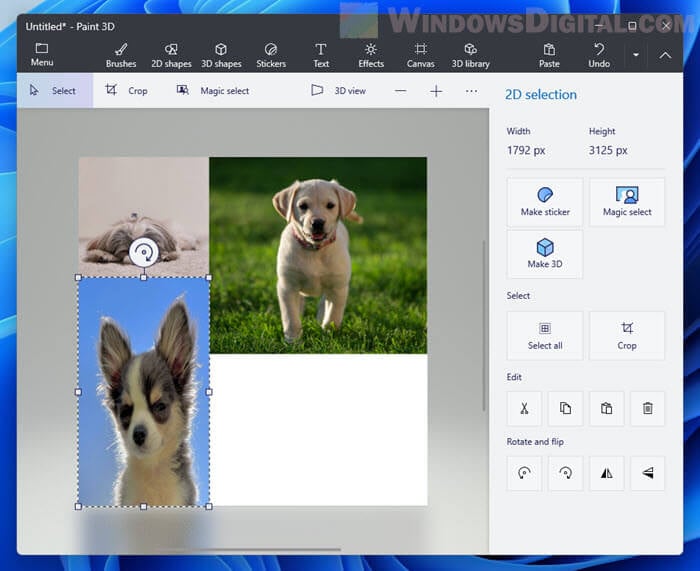Click the horizontal canvas scrollbar
This screenshot has height=571, width=700.
click(x=254, y=550)
